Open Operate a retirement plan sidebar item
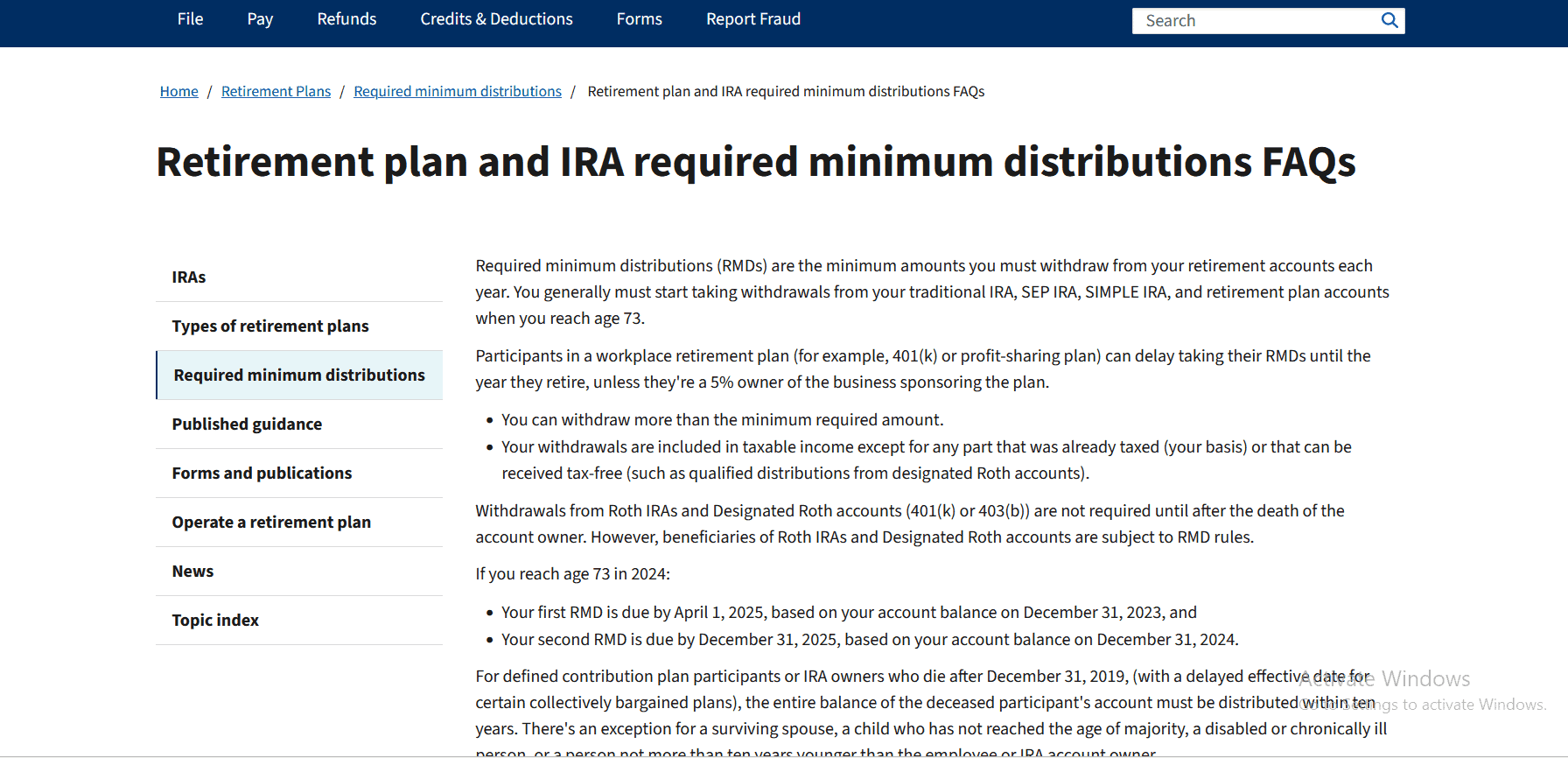Image resolution: width=1568 pixels, height=758 pixels. pos(299,523)
